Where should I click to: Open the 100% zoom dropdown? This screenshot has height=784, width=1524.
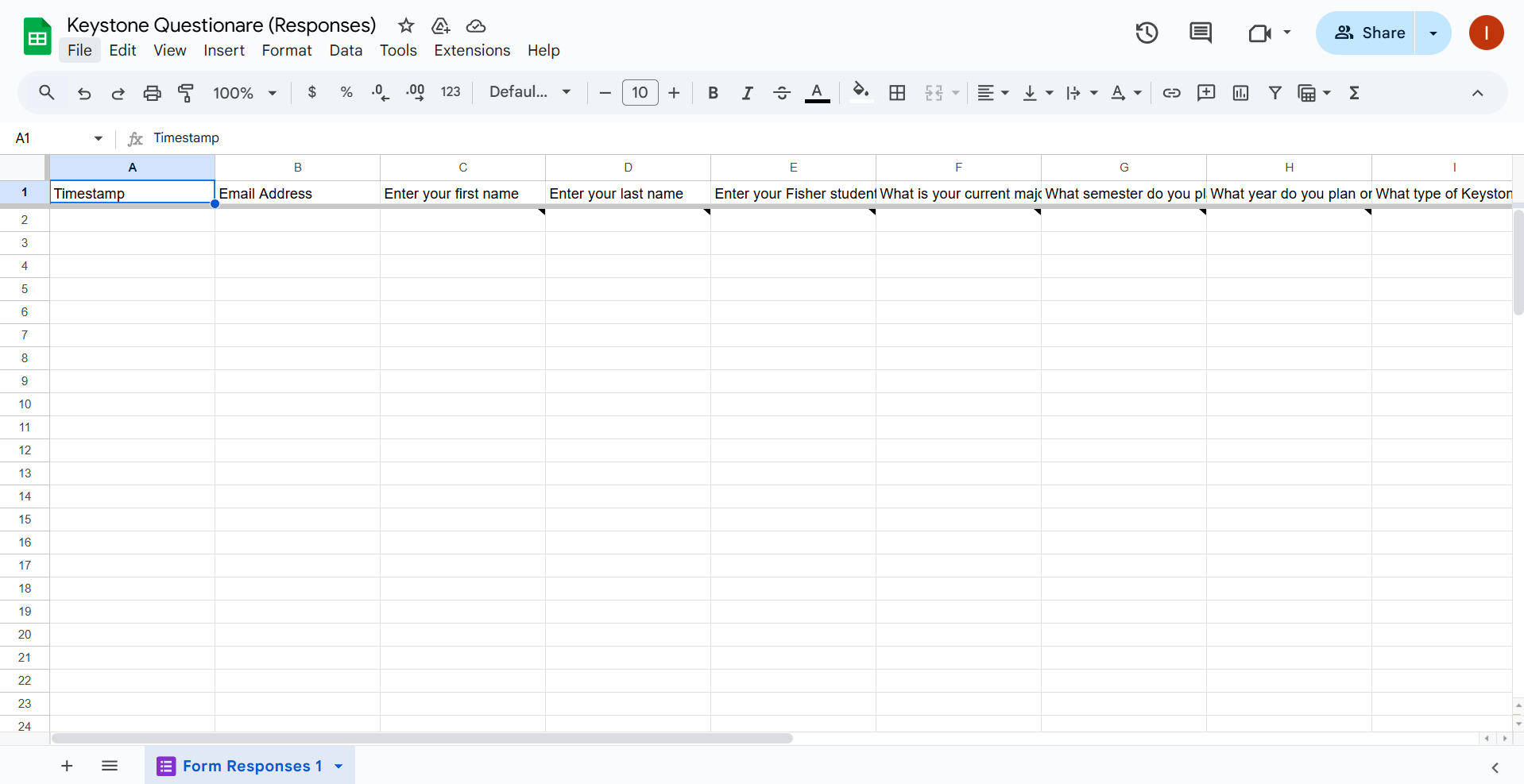(245, 93)
